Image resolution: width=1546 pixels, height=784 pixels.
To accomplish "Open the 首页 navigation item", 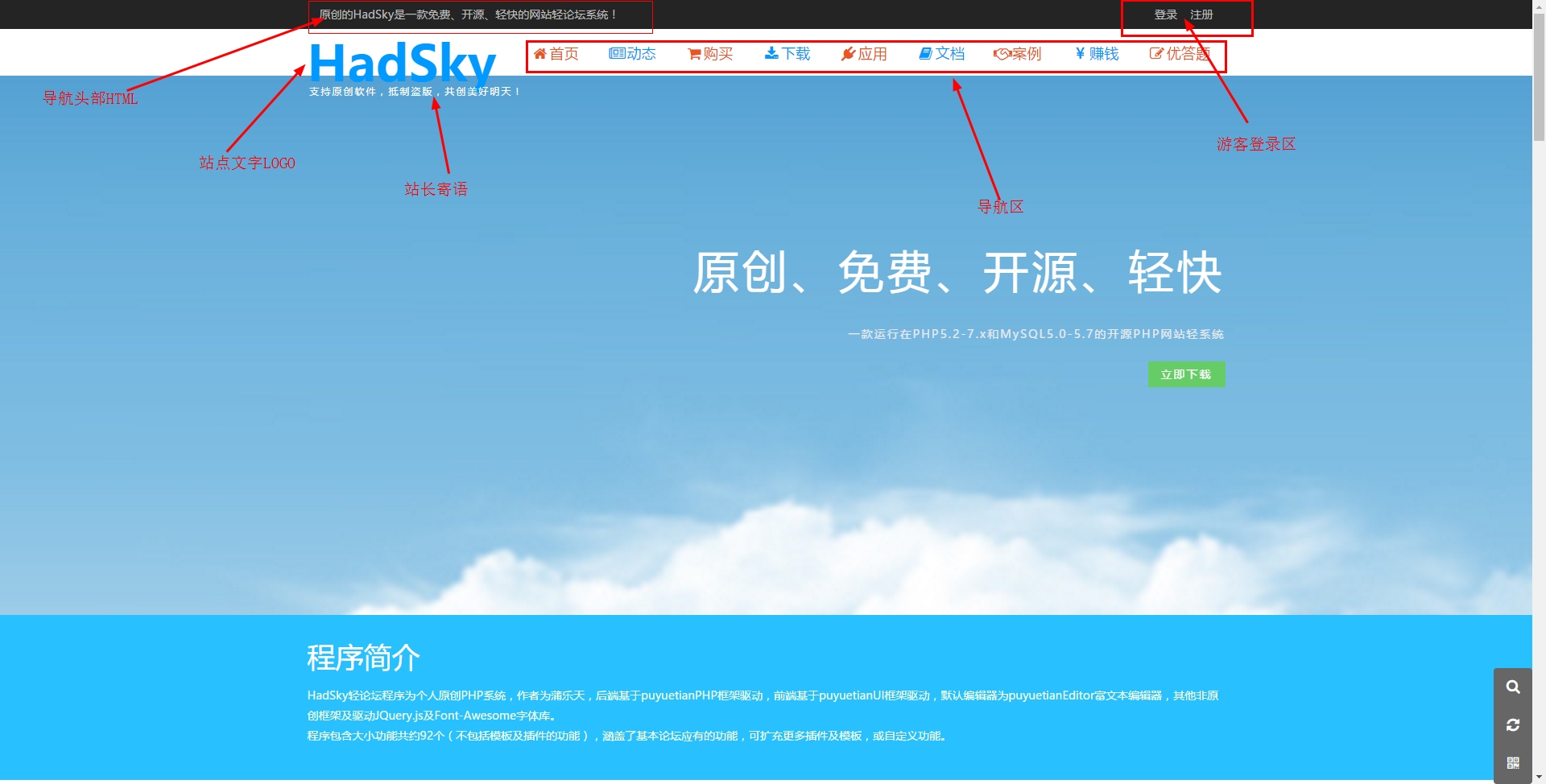I will pos(556,54).
